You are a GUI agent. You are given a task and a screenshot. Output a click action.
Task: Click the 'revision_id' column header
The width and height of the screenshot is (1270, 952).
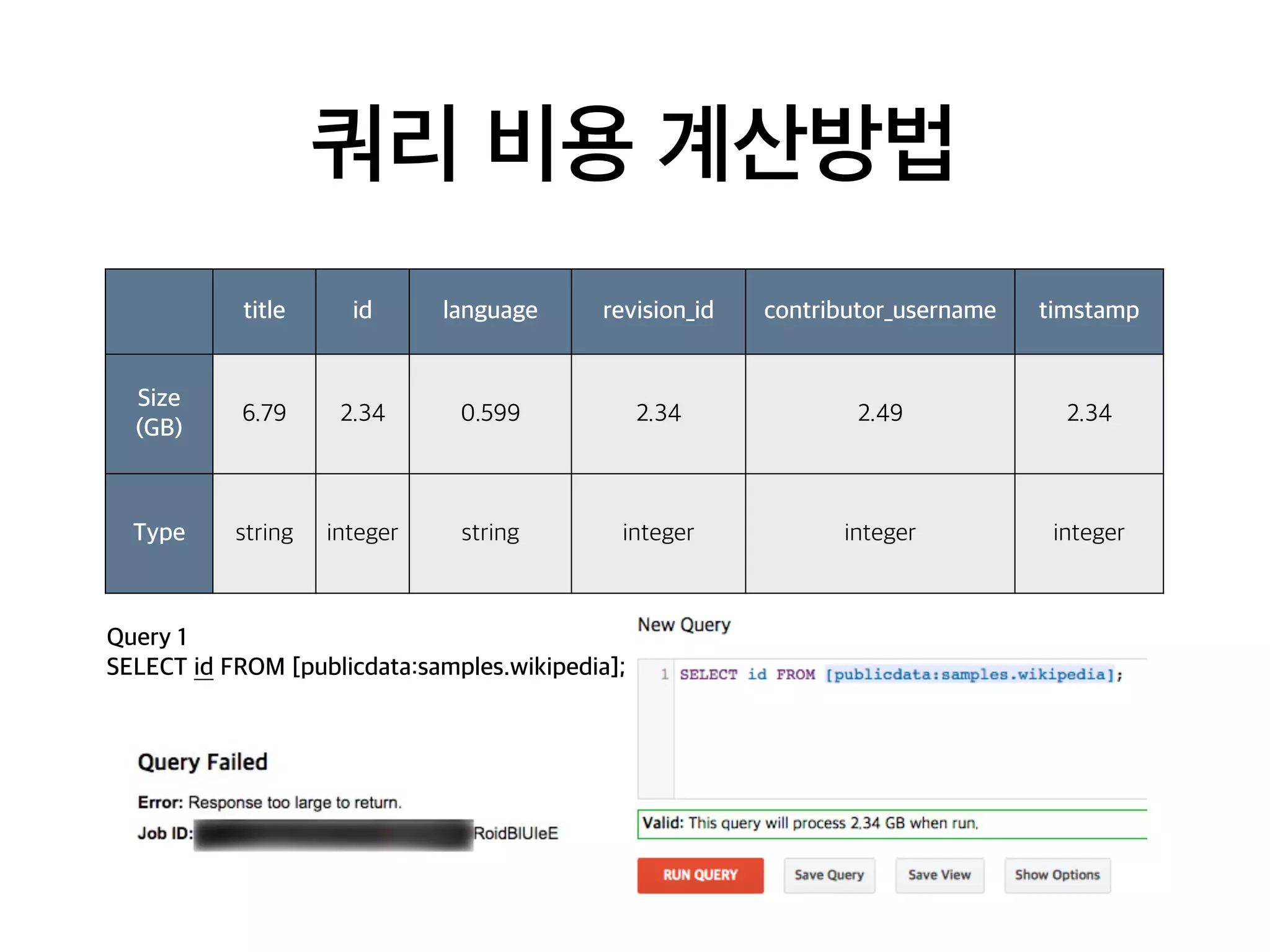coord(658,311)
